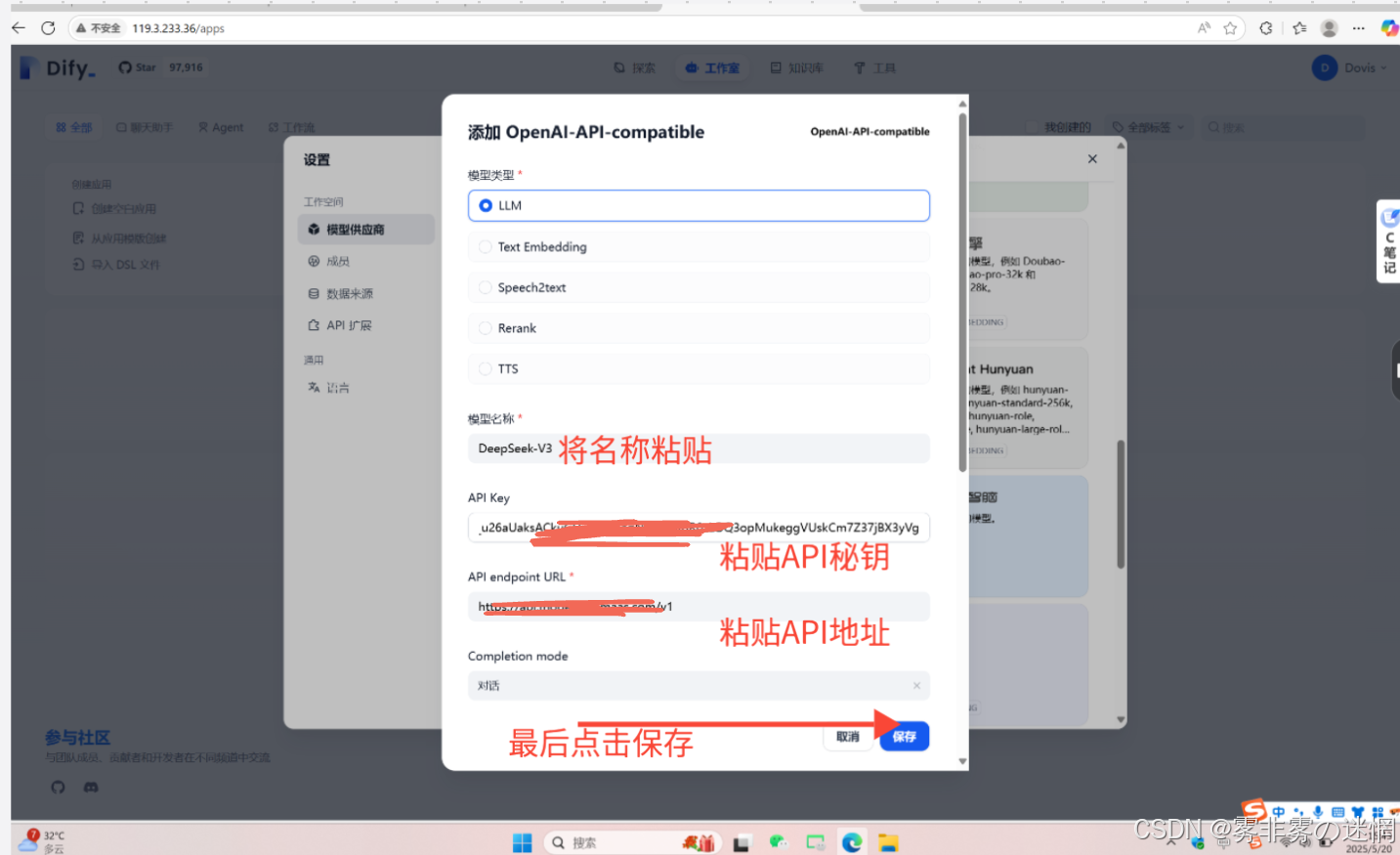
Task: Select the 聊天助手 filter tab
Action: point(144,127)
